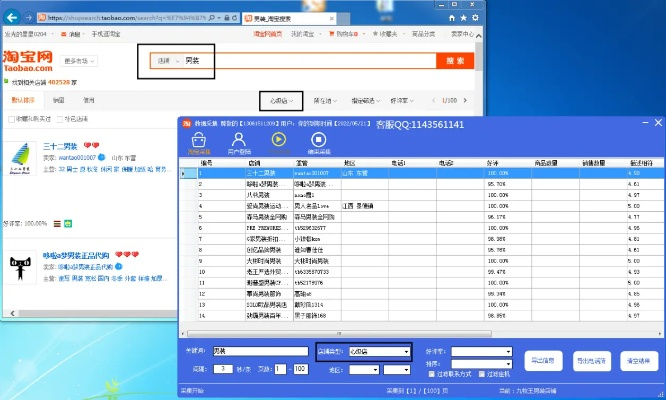The height and width of the screenshot is (400, 666).
Task: Click the orange 搜索 button
Action: tap(455, 61)
